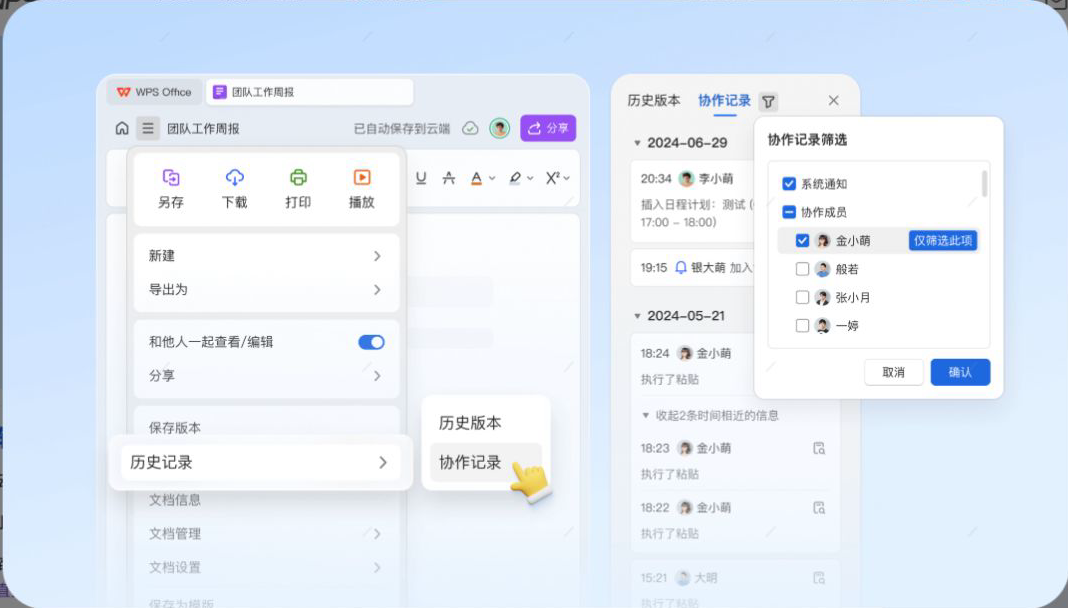Click the purple document icon in 团队工作周报 tab
This screenshot has width=1068, height=608.
point(219,92)
